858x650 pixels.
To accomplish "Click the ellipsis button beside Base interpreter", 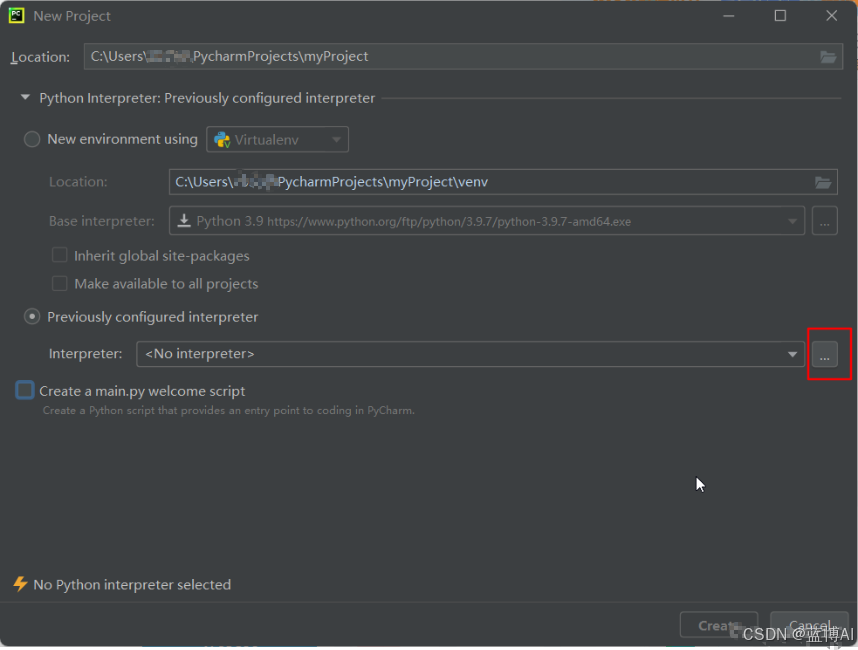I will point(824,220).
